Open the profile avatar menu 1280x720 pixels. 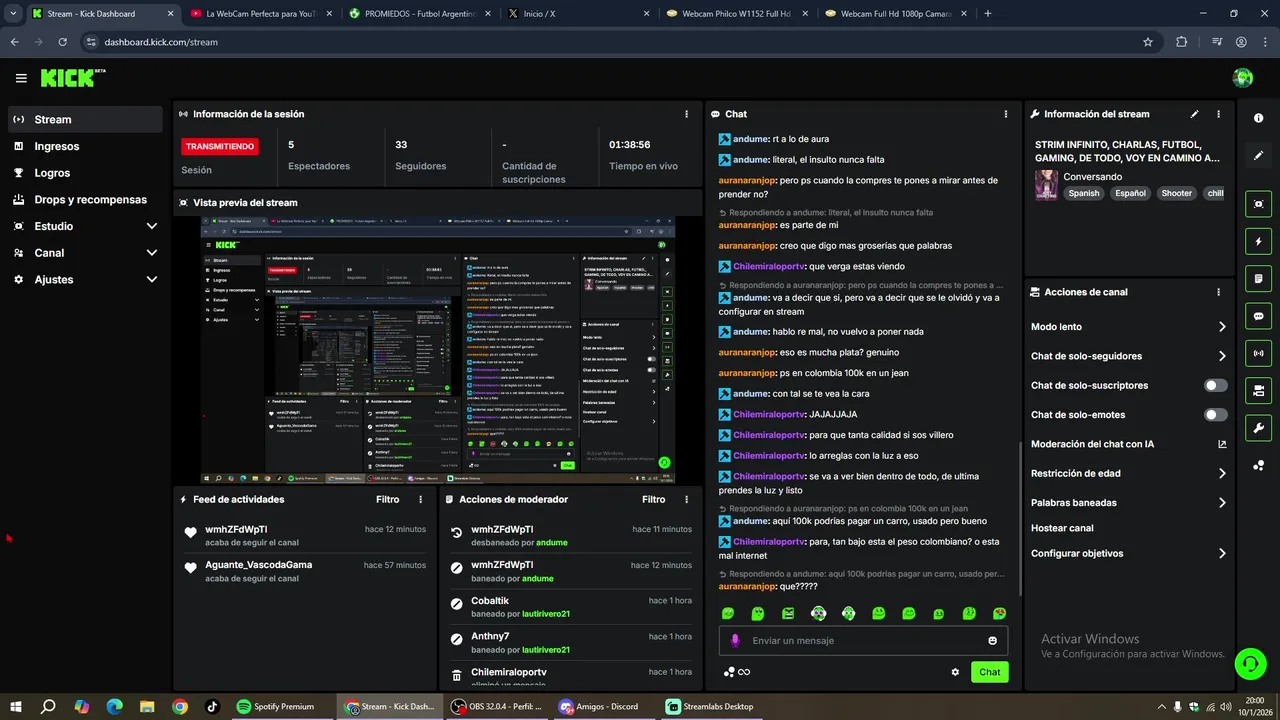coord(1243,78)
